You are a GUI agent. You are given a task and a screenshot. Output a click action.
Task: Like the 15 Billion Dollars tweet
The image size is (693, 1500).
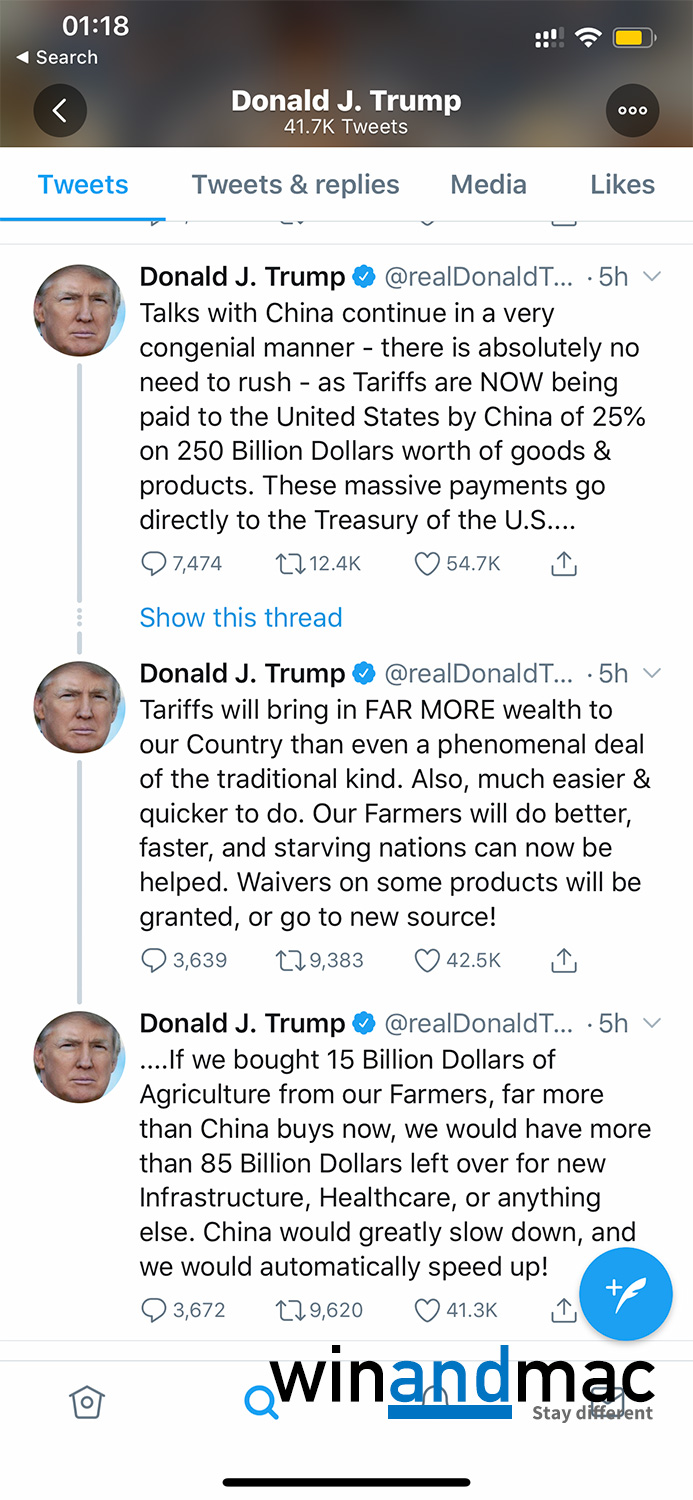pyautogui.click(x=428, y=1310)
